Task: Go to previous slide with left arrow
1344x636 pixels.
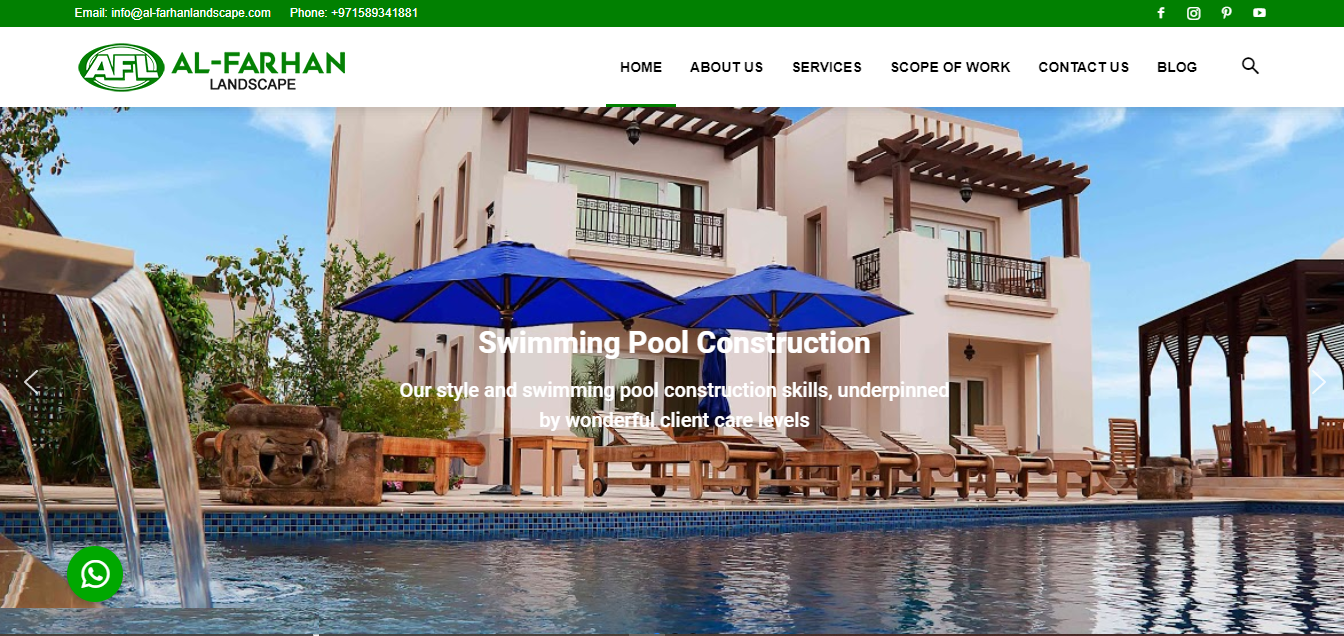Action: (x=31, y=381)
